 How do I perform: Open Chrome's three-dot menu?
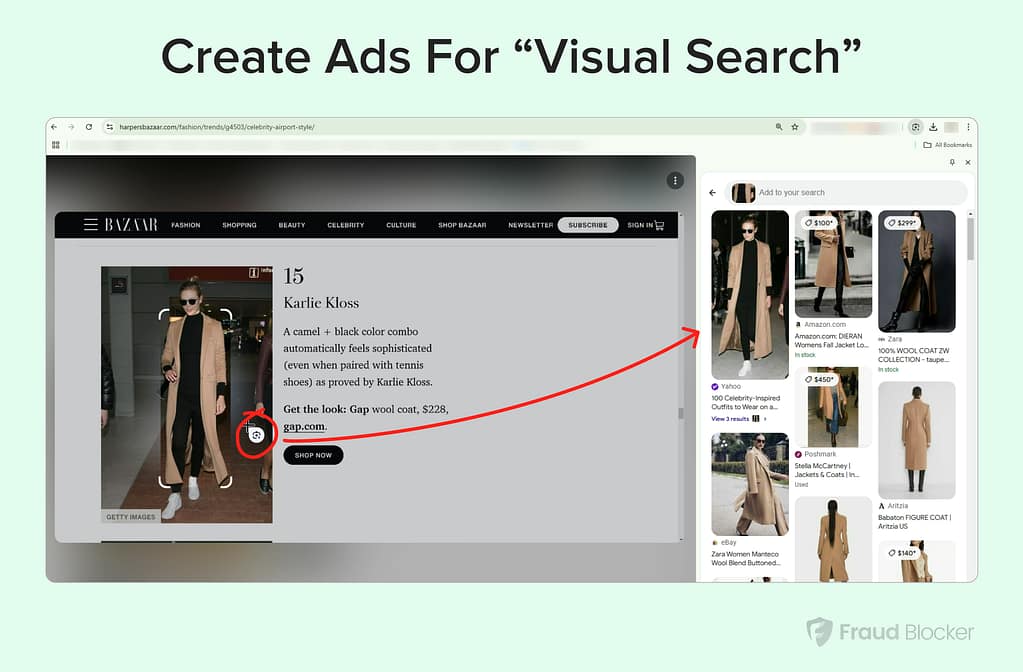(968, 127)
